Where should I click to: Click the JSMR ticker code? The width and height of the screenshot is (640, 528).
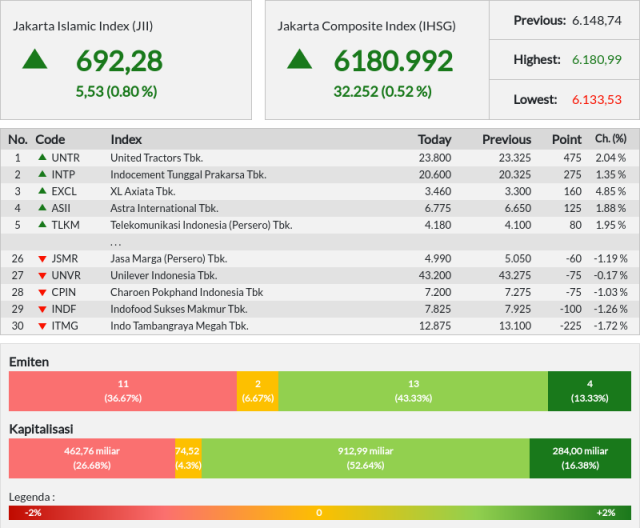64,259
